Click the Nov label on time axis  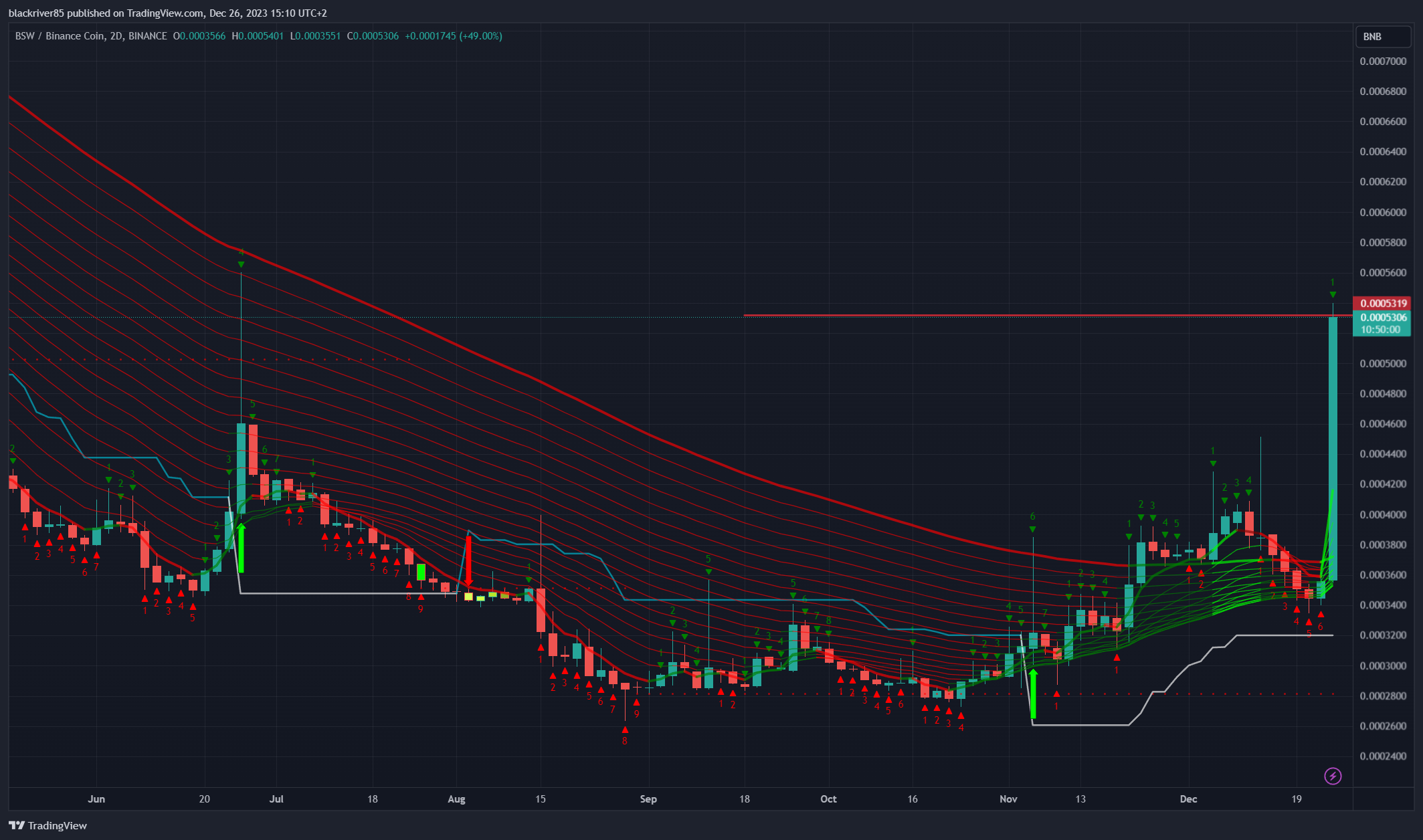click(1008, 799)
